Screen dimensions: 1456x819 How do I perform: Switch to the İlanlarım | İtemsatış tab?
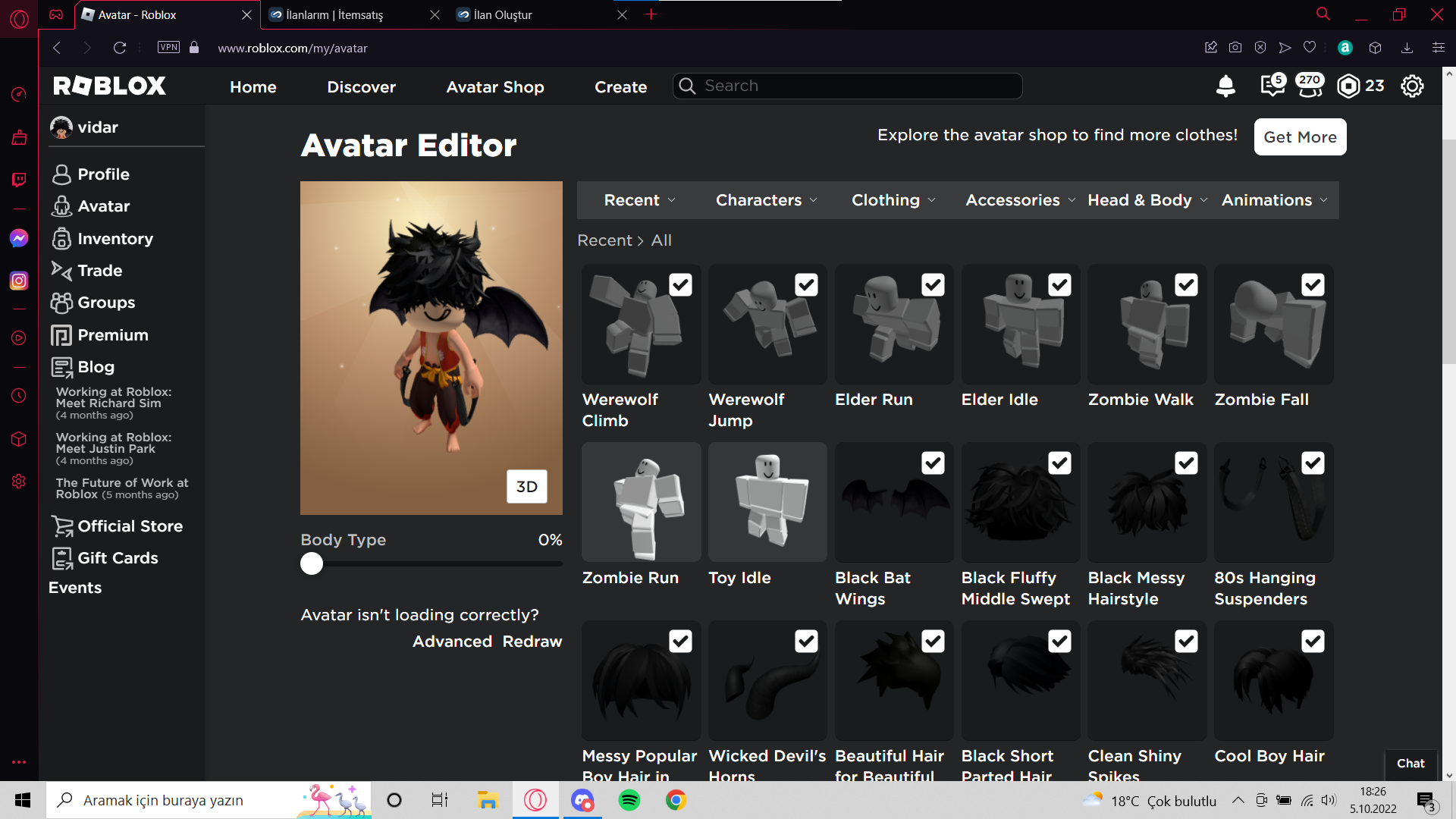click(x=355, y=14)
